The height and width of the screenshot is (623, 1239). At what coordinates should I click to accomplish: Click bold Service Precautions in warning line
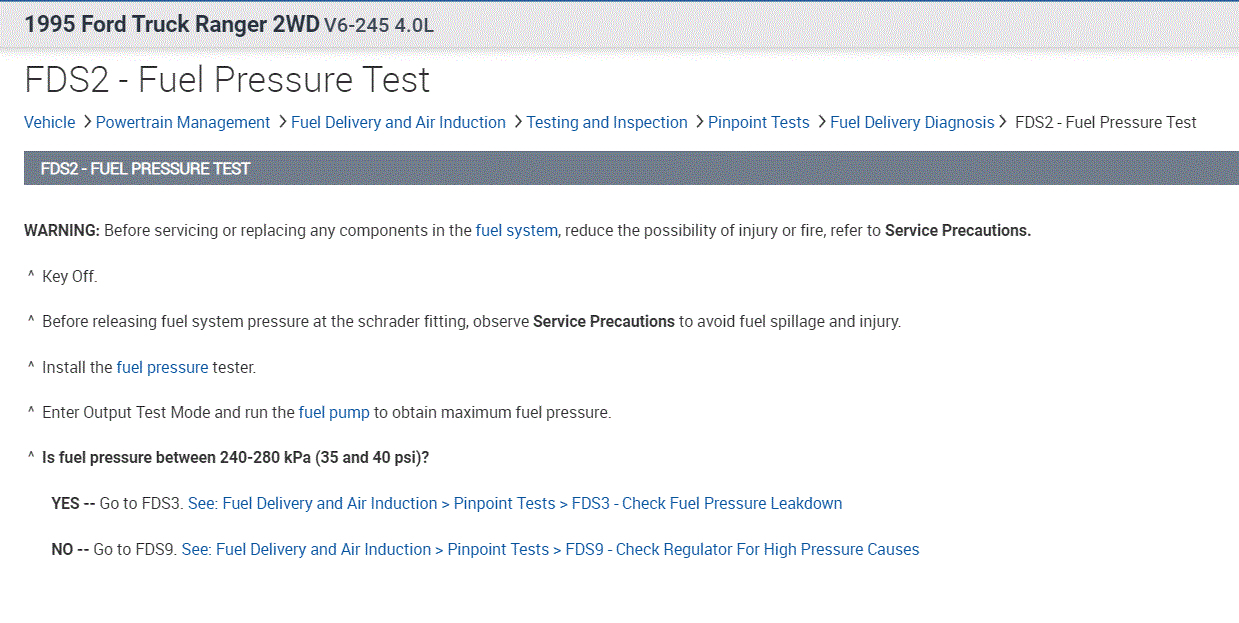point(957,230)
